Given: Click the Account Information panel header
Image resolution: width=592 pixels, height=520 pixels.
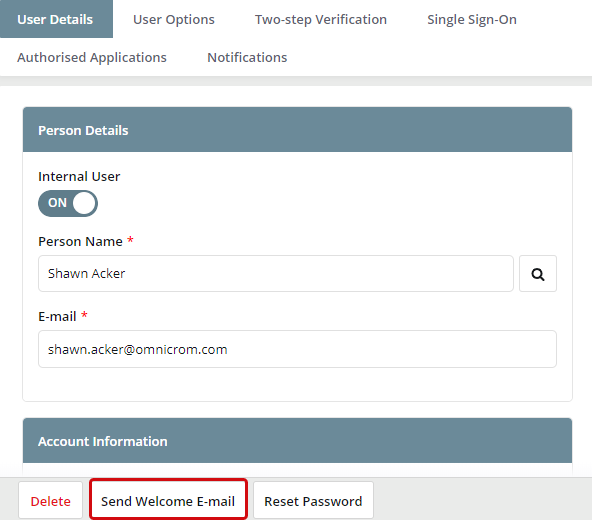Looking at the screenshot, I should coord(297,440).
